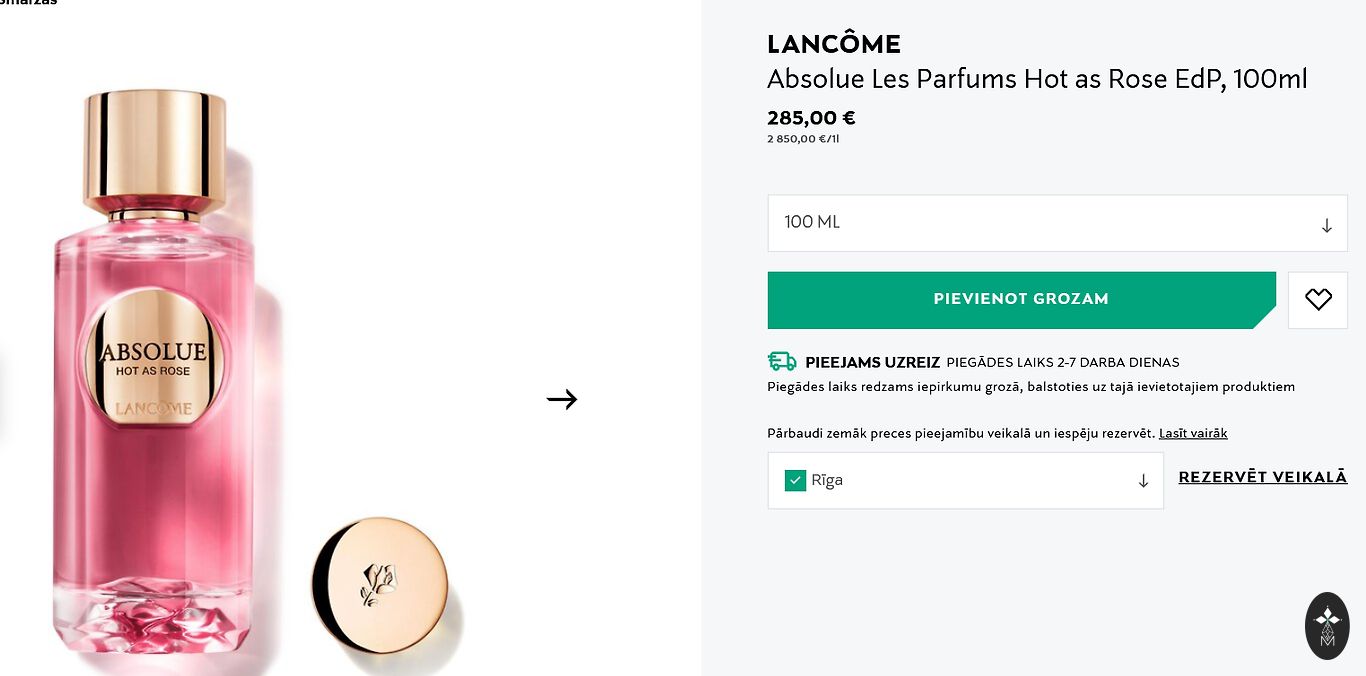
Task: Click REZERVĒT VEIKALĀ link
Action: pyautogui.click(x=1263, y=477)
